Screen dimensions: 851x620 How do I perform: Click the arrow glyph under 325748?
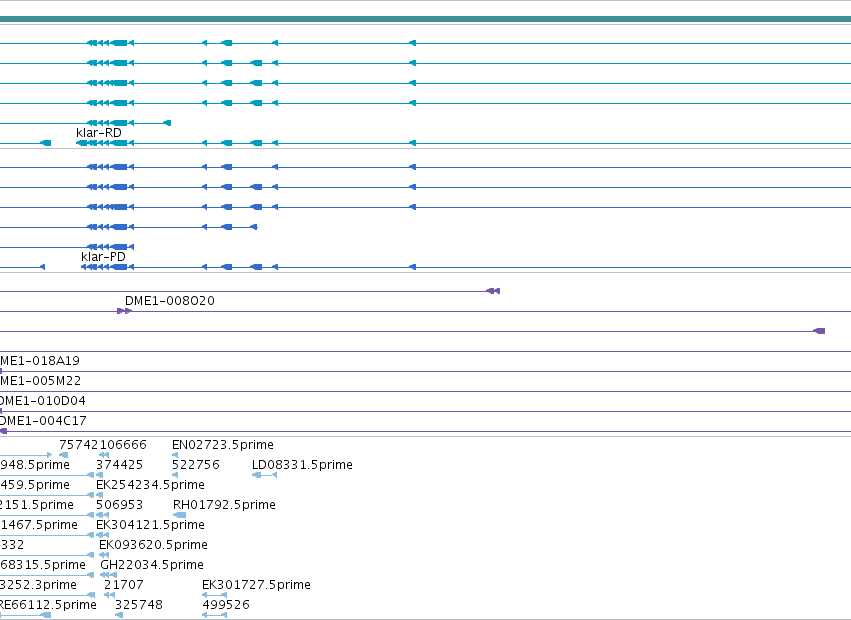tap(119, 615)
